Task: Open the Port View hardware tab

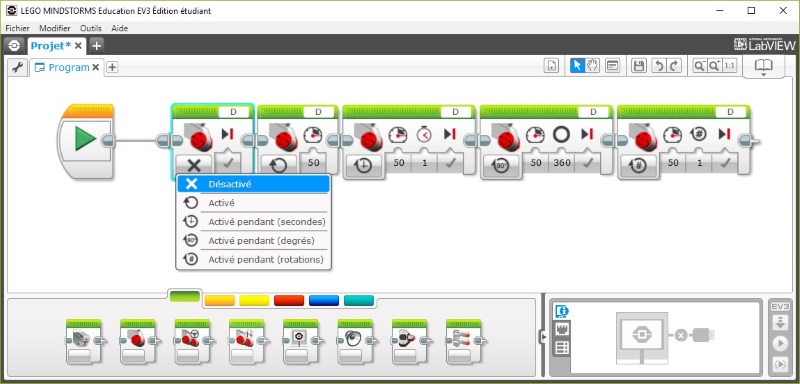Action: [x=562, y=330]
